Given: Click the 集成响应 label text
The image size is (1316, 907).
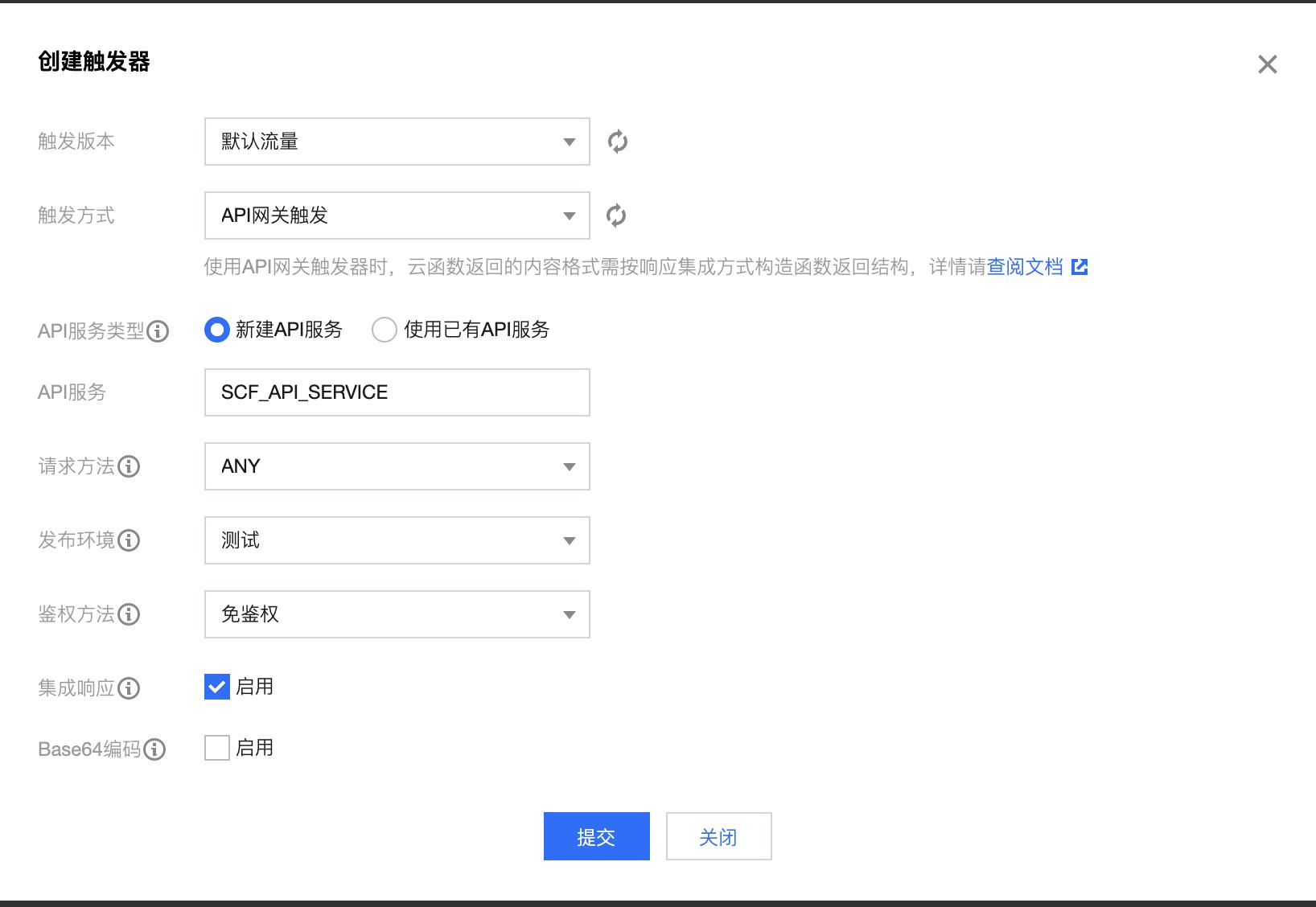Looking at the screenshot, I should pos(76,688).
